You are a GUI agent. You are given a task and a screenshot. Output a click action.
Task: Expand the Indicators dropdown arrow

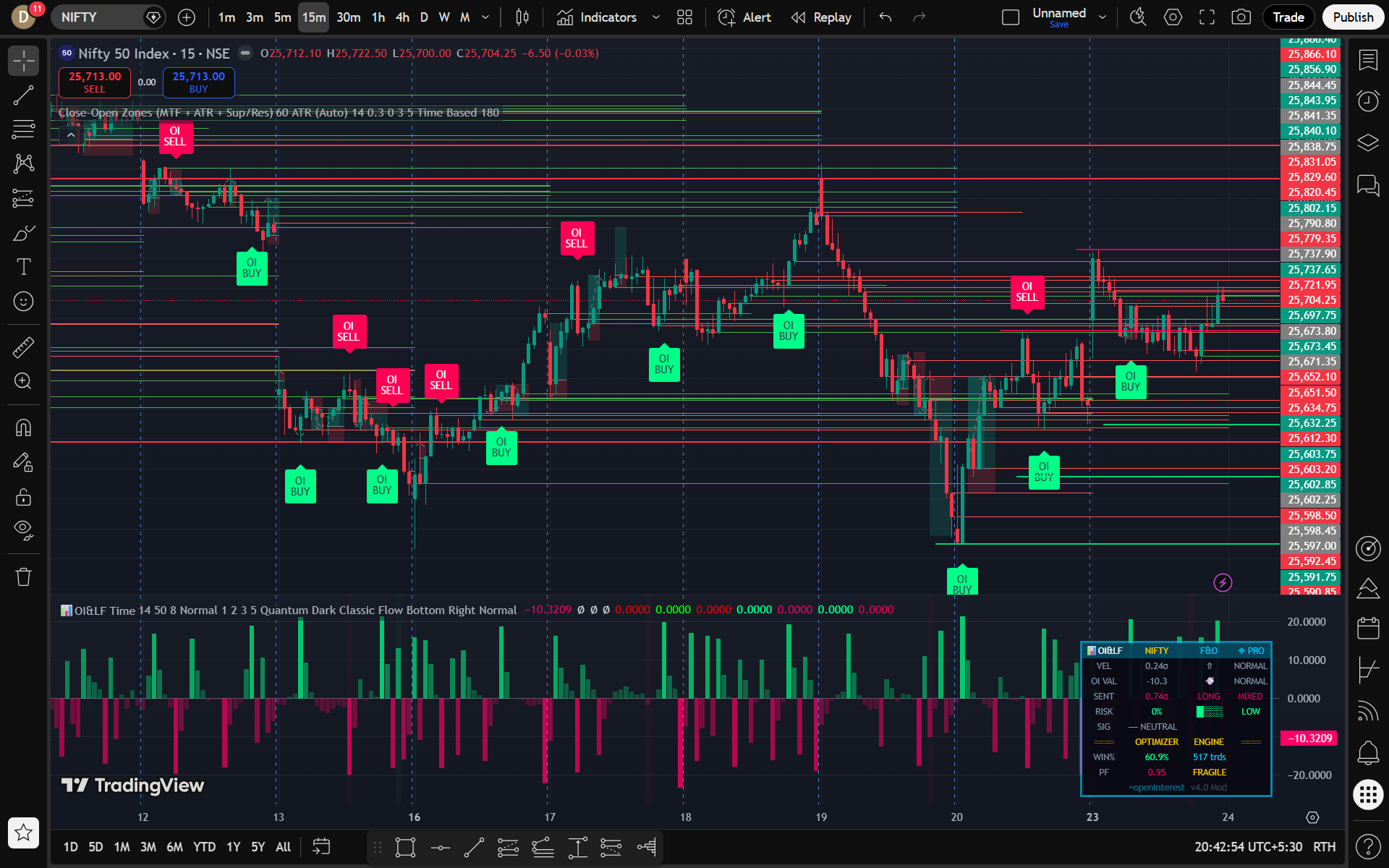655,17
